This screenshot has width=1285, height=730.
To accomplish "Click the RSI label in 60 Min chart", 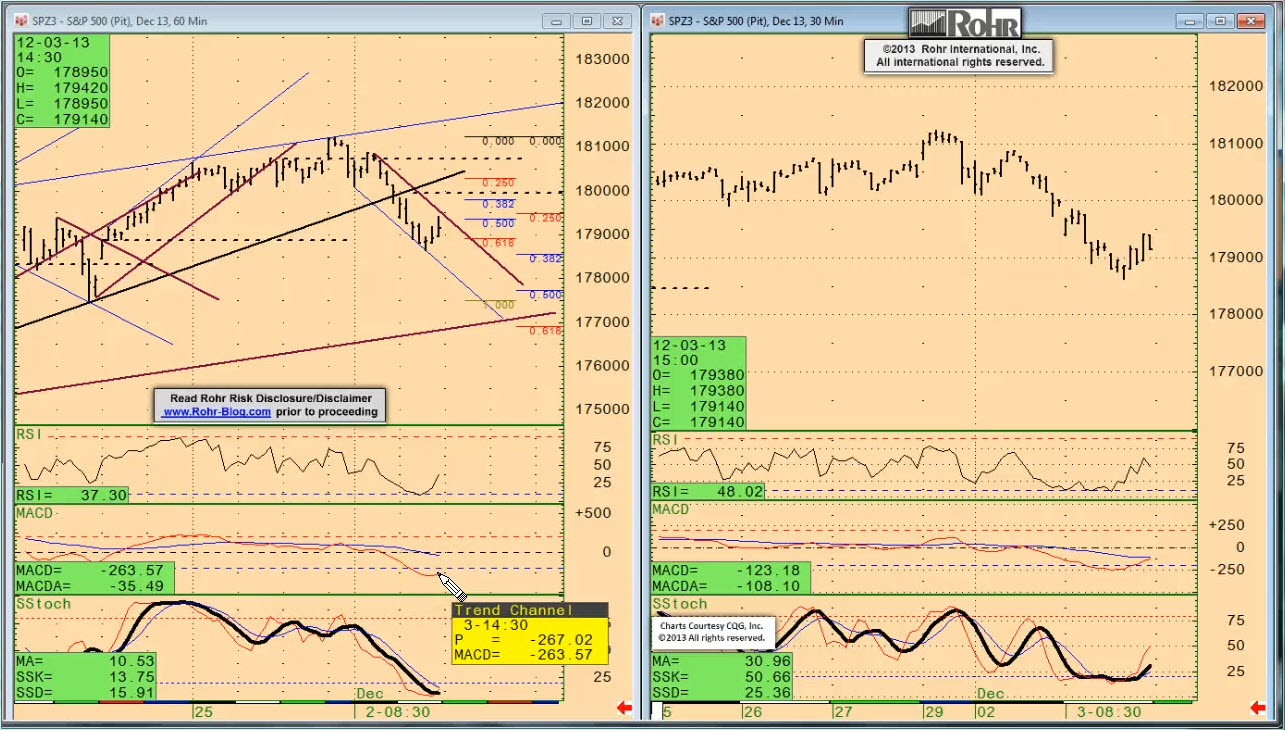I will tap(30, 435).
